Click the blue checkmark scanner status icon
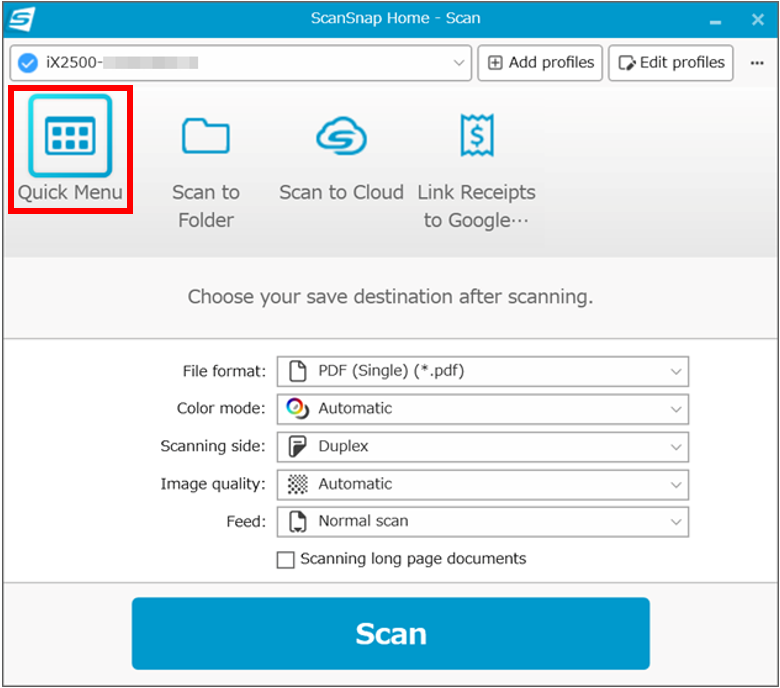Viewport: 780px width, 688px height. pyautogui.click(x=28, y=63)
